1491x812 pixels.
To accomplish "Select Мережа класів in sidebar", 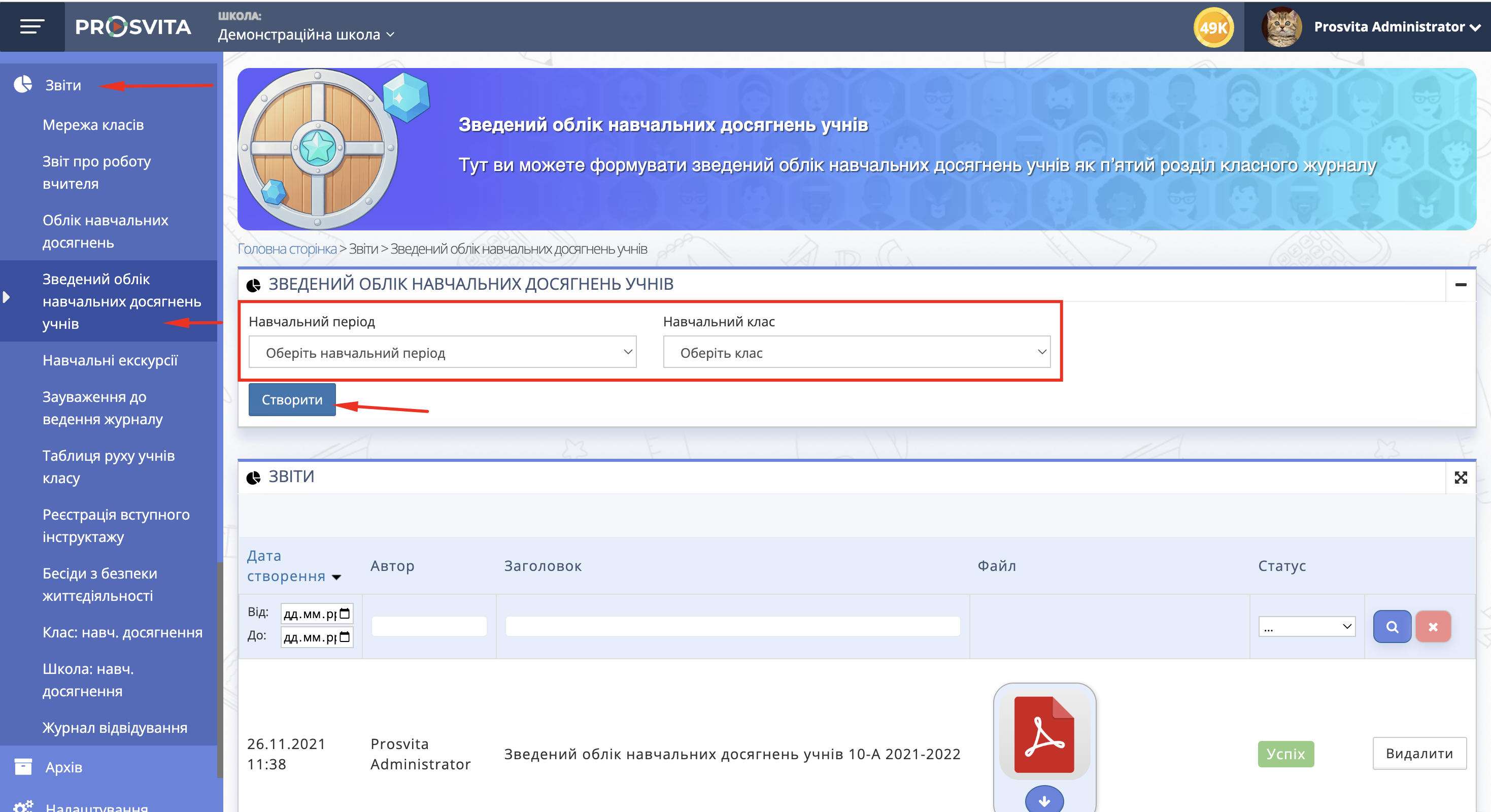I will 93,125.
